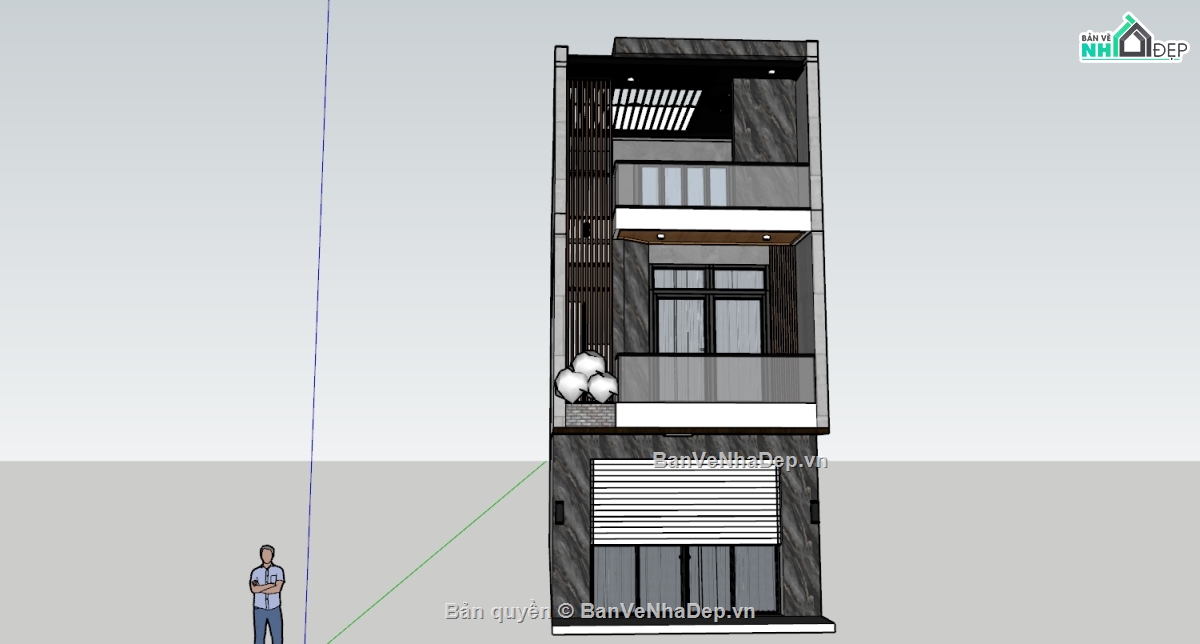This screenshot has height=644, width=1200.
Task: Select the white round plants on balcony
Action: click(587, 377)
